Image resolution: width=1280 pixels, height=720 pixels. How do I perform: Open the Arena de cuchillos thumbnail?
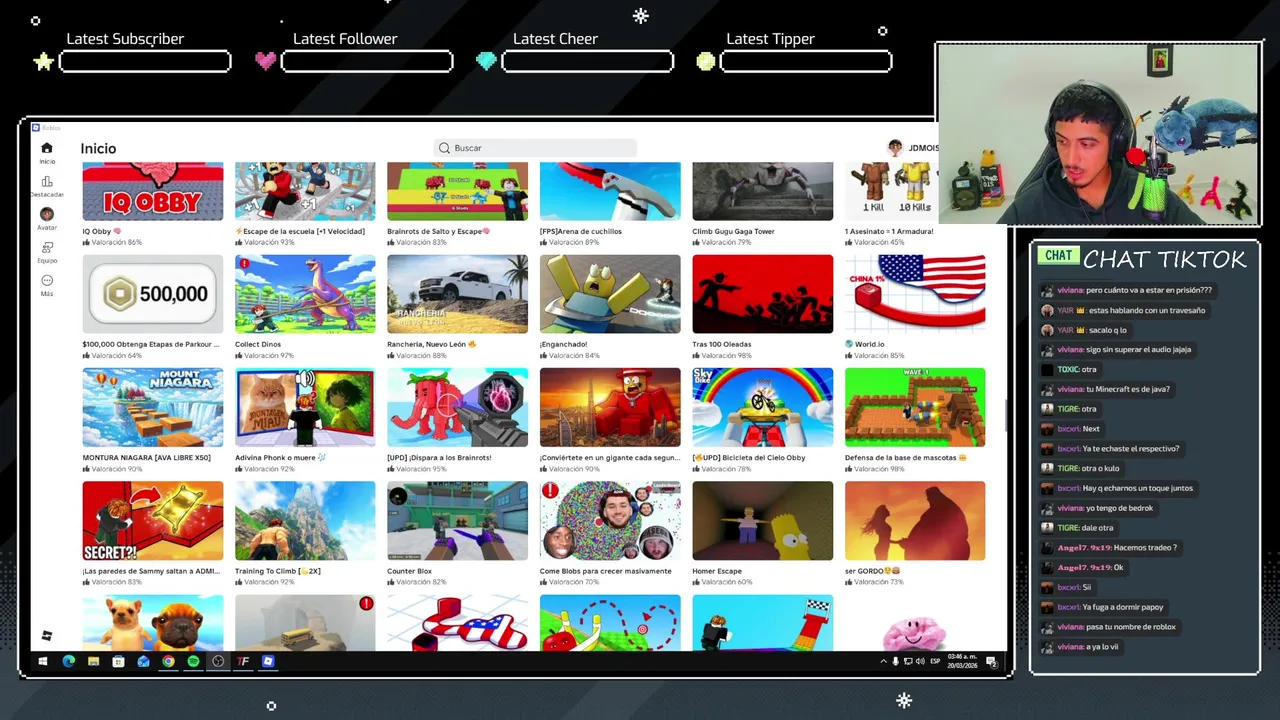coord(610,191)
